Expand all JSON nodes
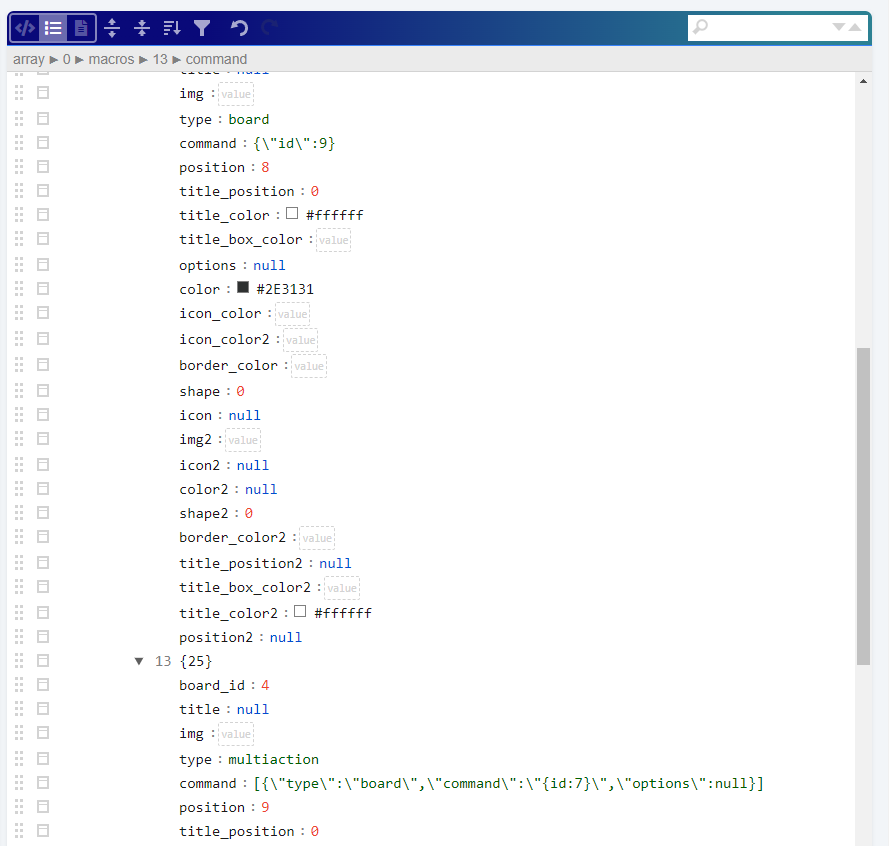This screenshot has height=846, width=889. pyautogui.click(x=111, y=28)
